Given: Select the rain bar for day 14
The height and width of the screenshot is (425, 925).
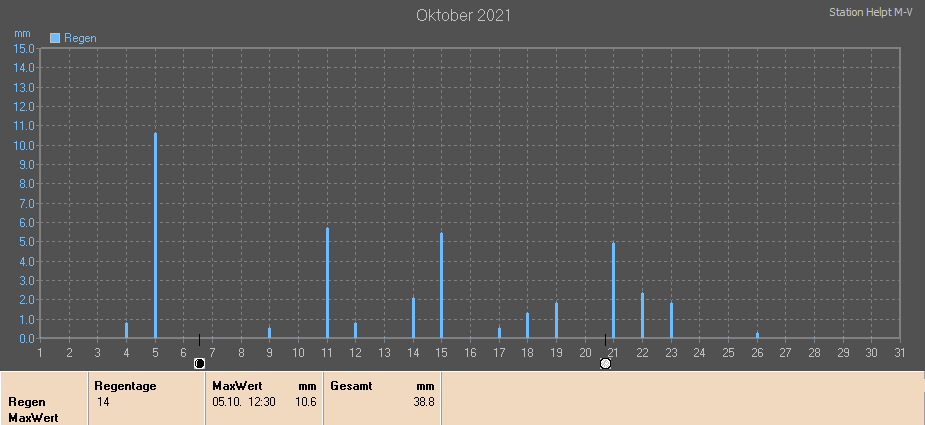Looking at the screenshot, I should click(x=413, y=318).
